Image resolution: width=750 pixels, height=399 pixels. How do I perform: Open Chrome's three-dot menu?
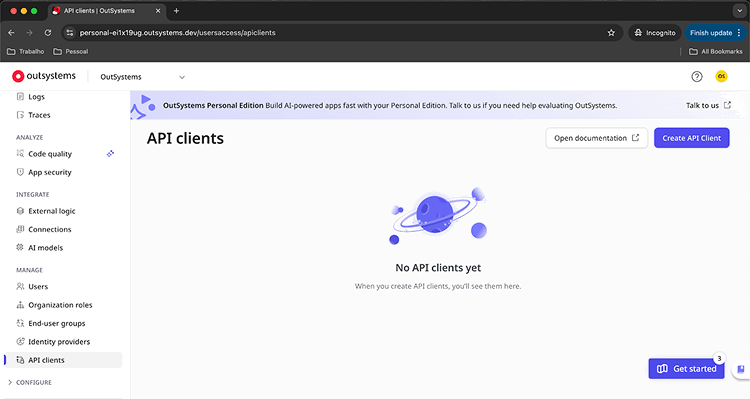739,33
